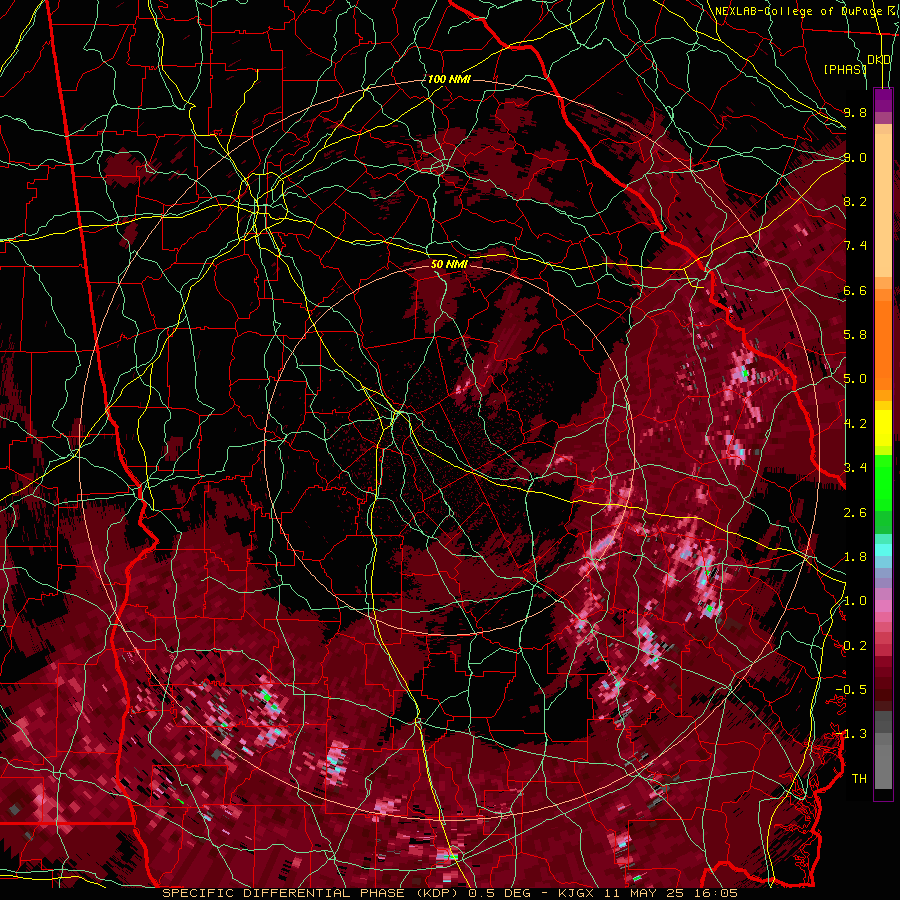Click the 3.4 legend value
Screen dimensions: 900x900
855,468
